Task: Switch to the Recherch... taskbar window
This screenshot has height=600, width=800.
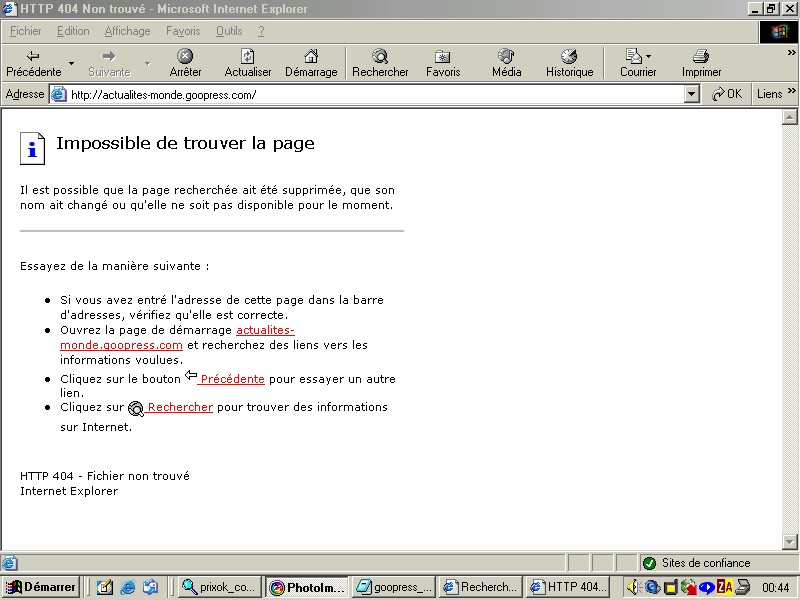Action: click(x=482, y=587)
